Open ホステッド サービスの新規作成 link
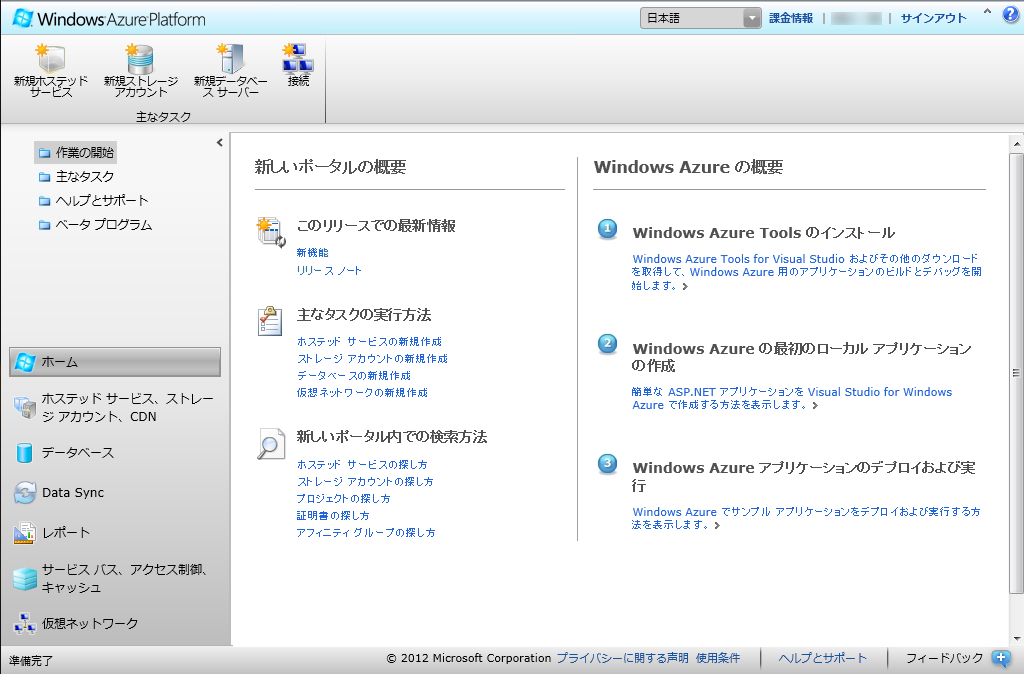Image resolution: width=1024 pixels, height=674 pixels. coord(369,342)
